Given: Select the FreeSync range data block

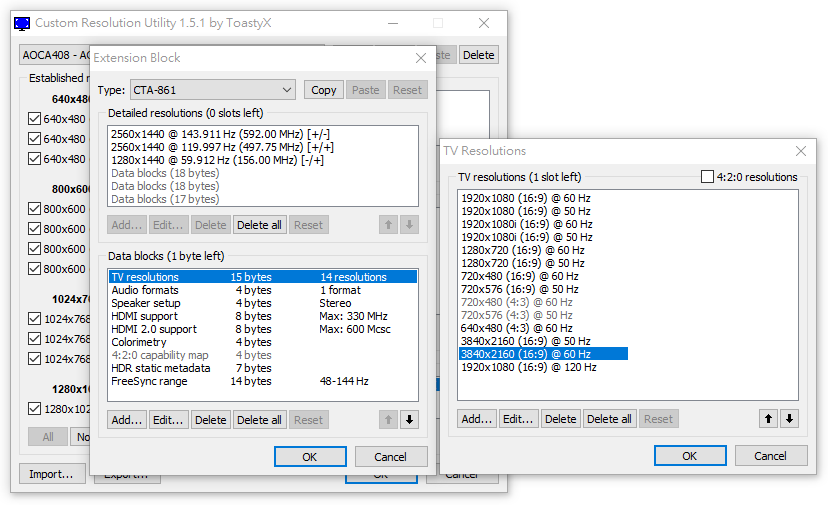Looking at the screenshot, I should (x=263, y=381).
